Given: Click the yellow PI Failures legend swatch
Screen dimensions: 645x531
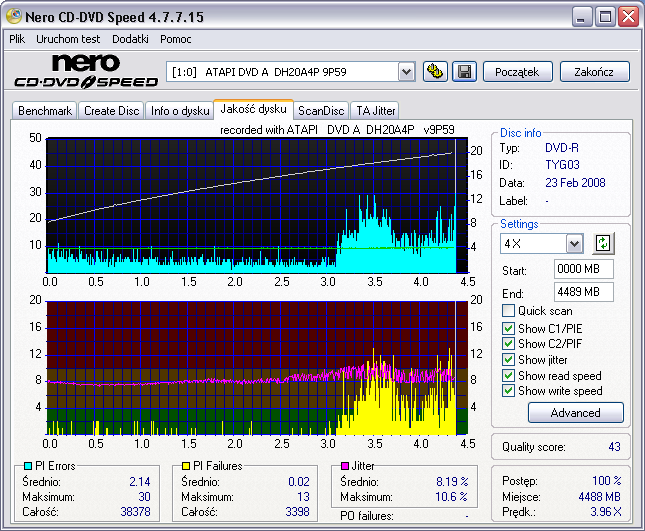Looking at the screenshot, I should tap(186, 466).
